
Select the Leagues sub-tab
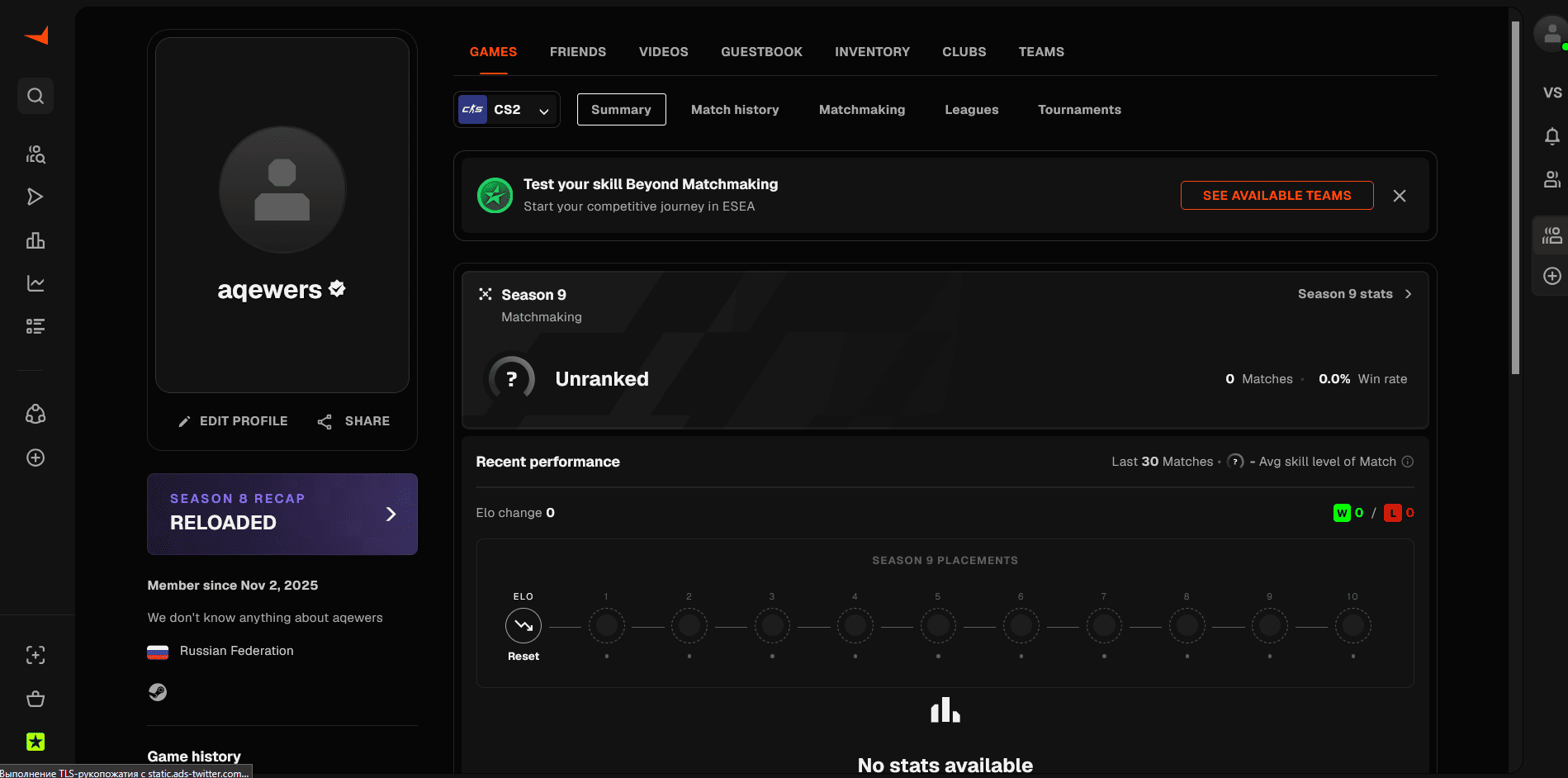click(972, 110)
